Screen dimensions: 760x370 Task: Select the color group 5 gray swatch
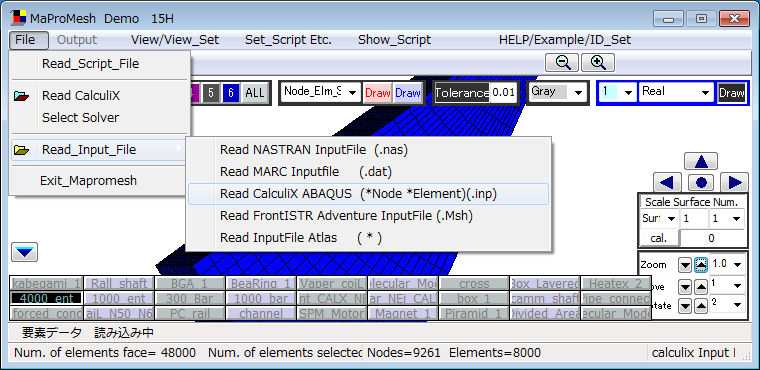(x=211, y=93)
